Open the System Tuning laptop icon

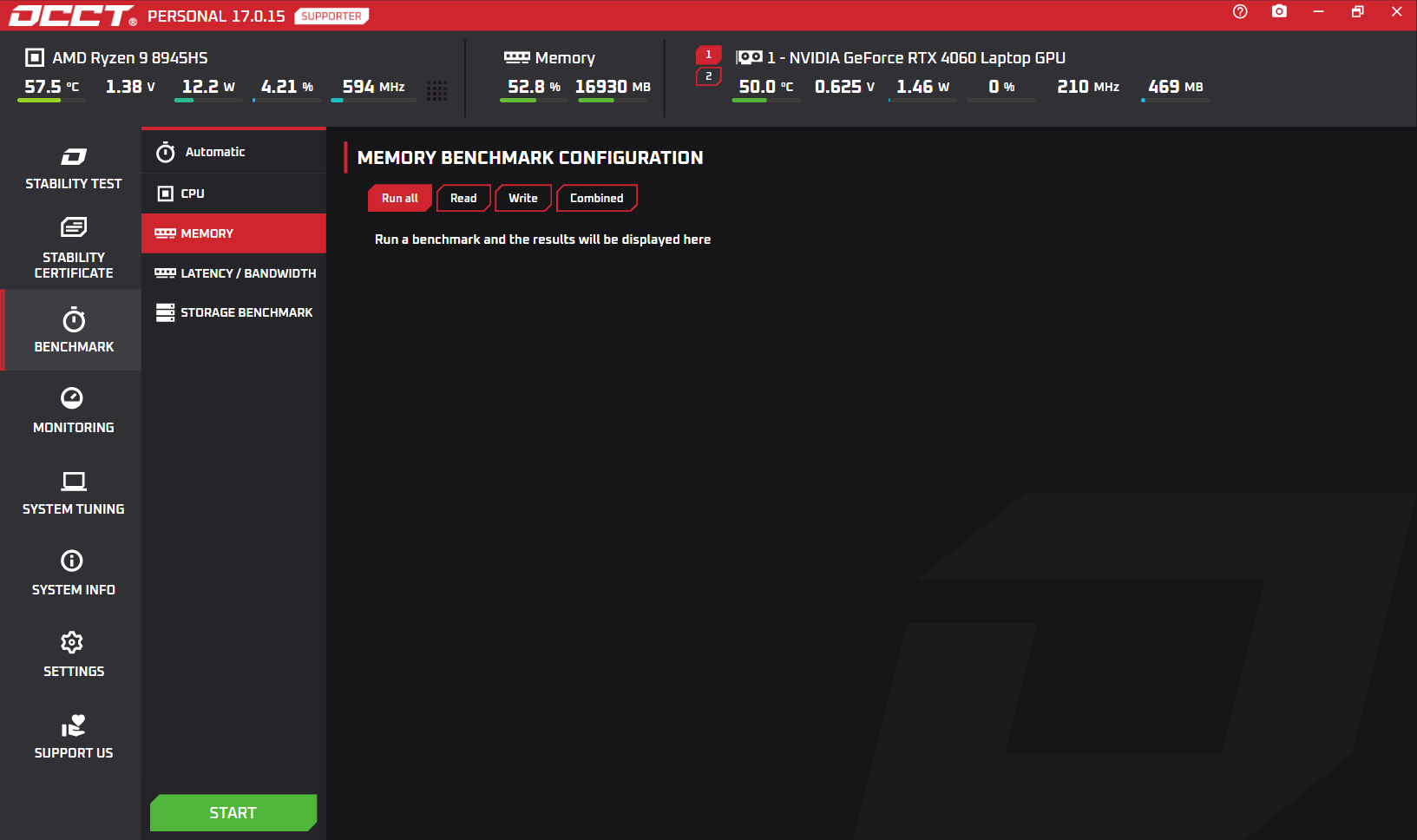click(74, 481)
